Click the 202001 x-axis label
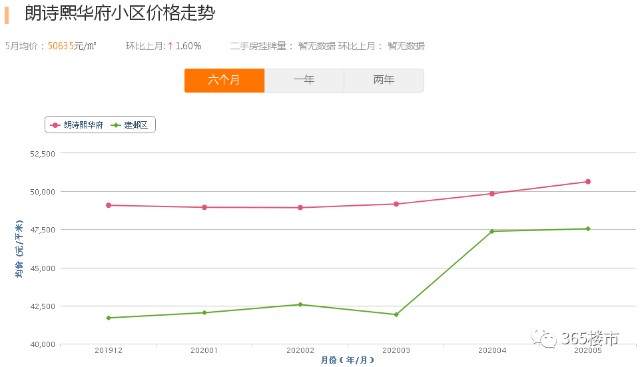Image resolution: width=640 pixels, height=367 pixels. point(204,350)
